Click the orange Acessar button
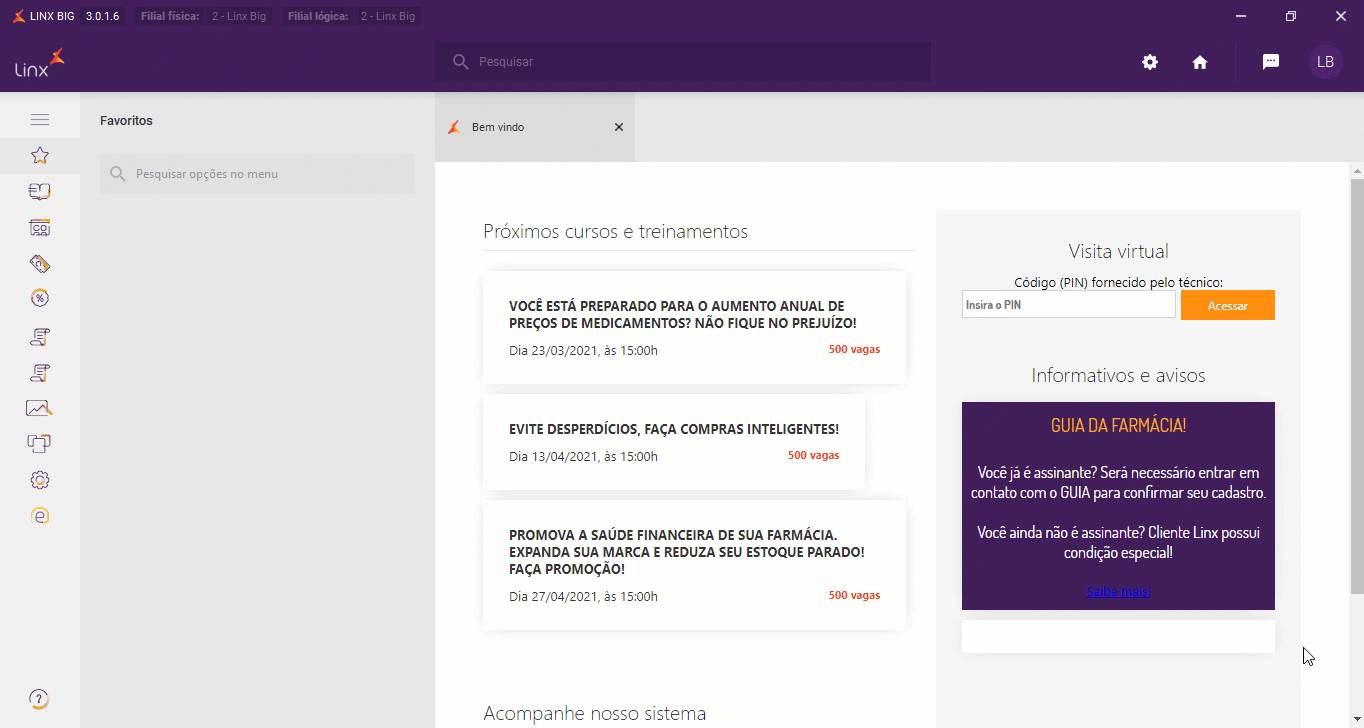 point(1227,305)
